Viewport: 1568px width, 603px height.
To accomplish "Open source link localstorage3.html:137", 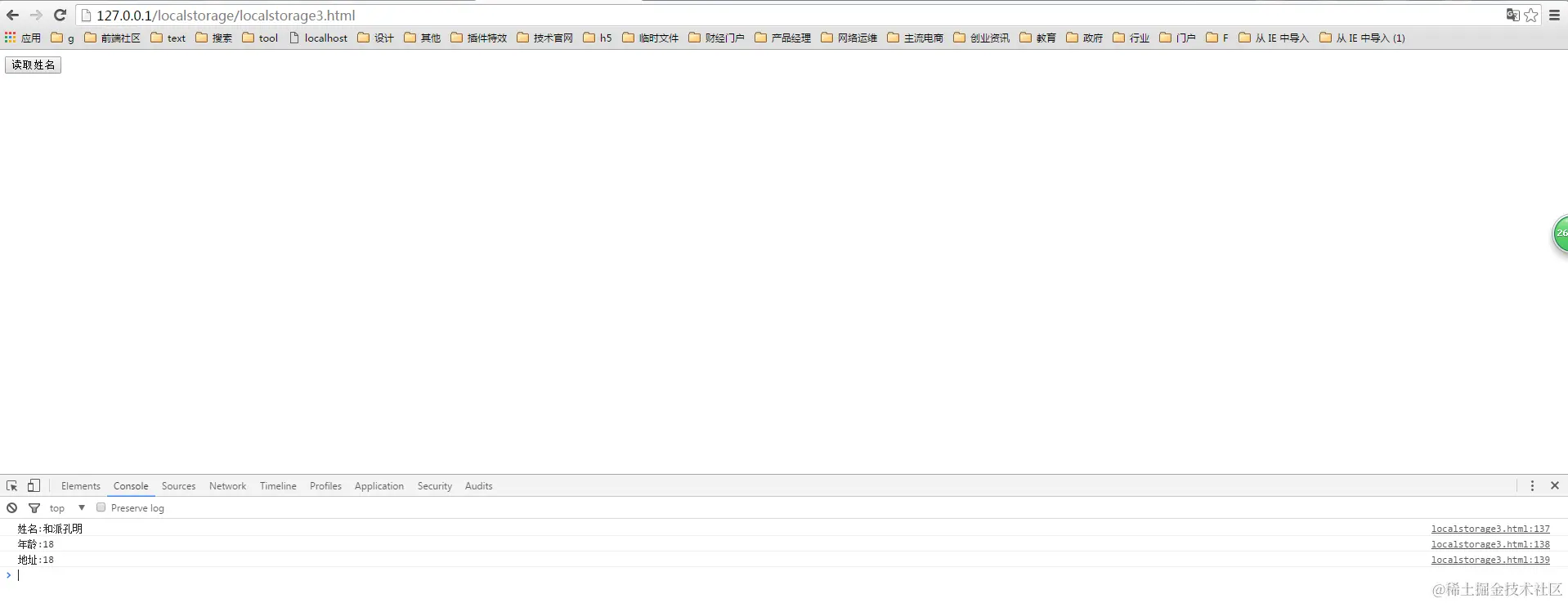I will (x=1490, y=529).
